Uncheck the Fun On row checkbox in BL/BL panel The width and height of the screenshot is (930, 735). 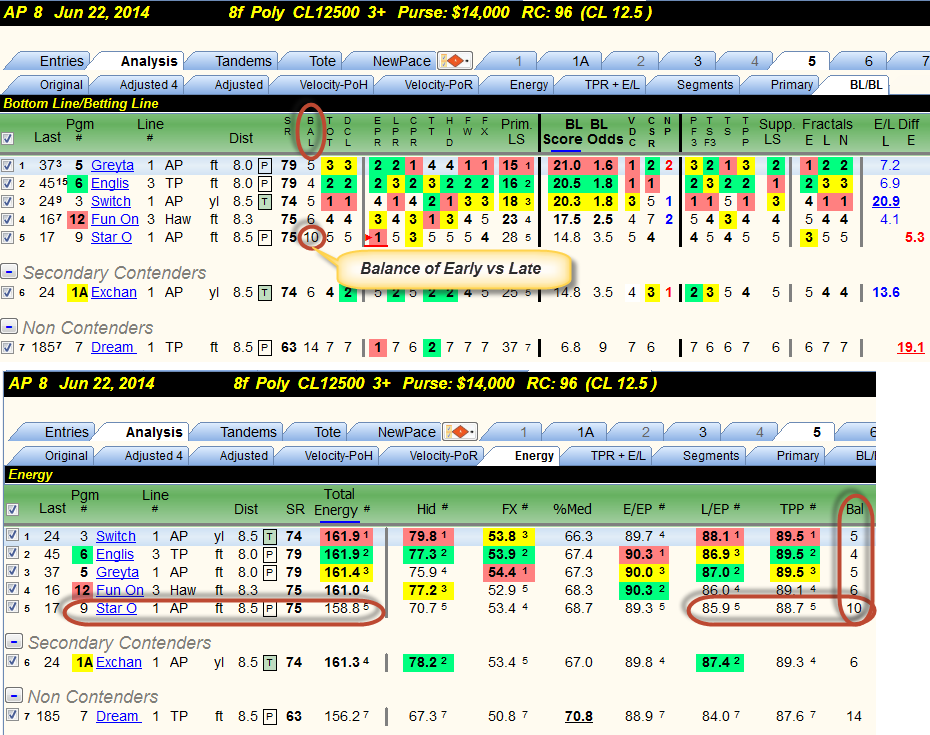pos(7,219)
